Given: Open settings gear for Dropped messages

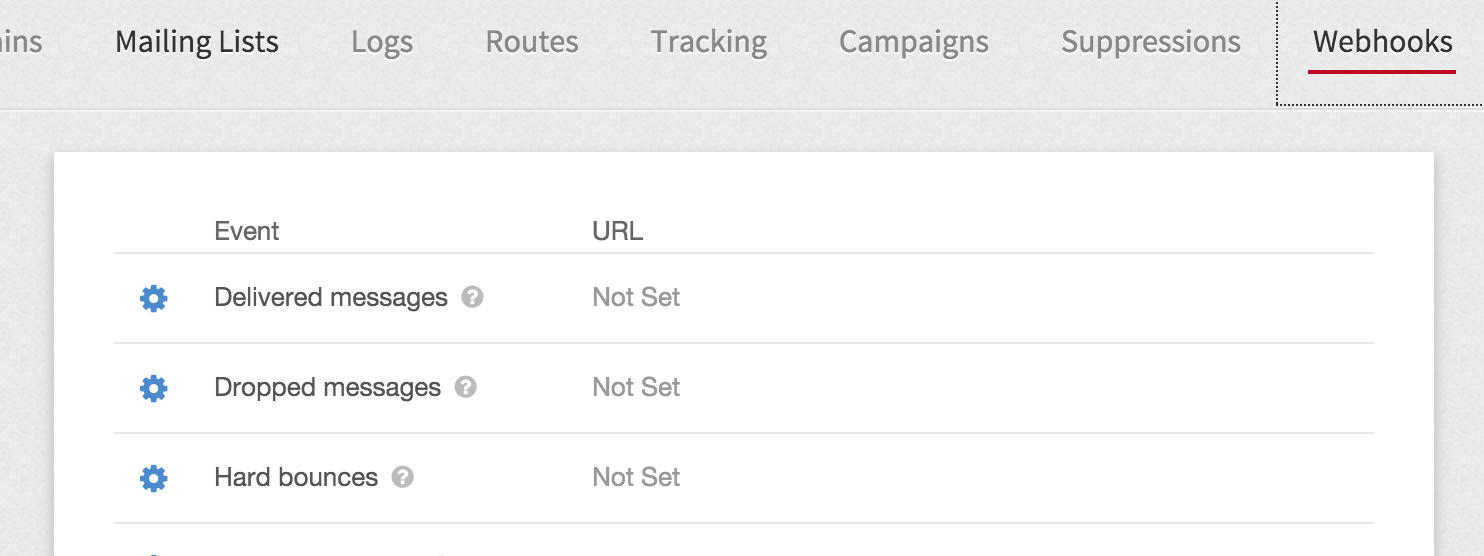Looking at the screenshot, I should point(153,388).
